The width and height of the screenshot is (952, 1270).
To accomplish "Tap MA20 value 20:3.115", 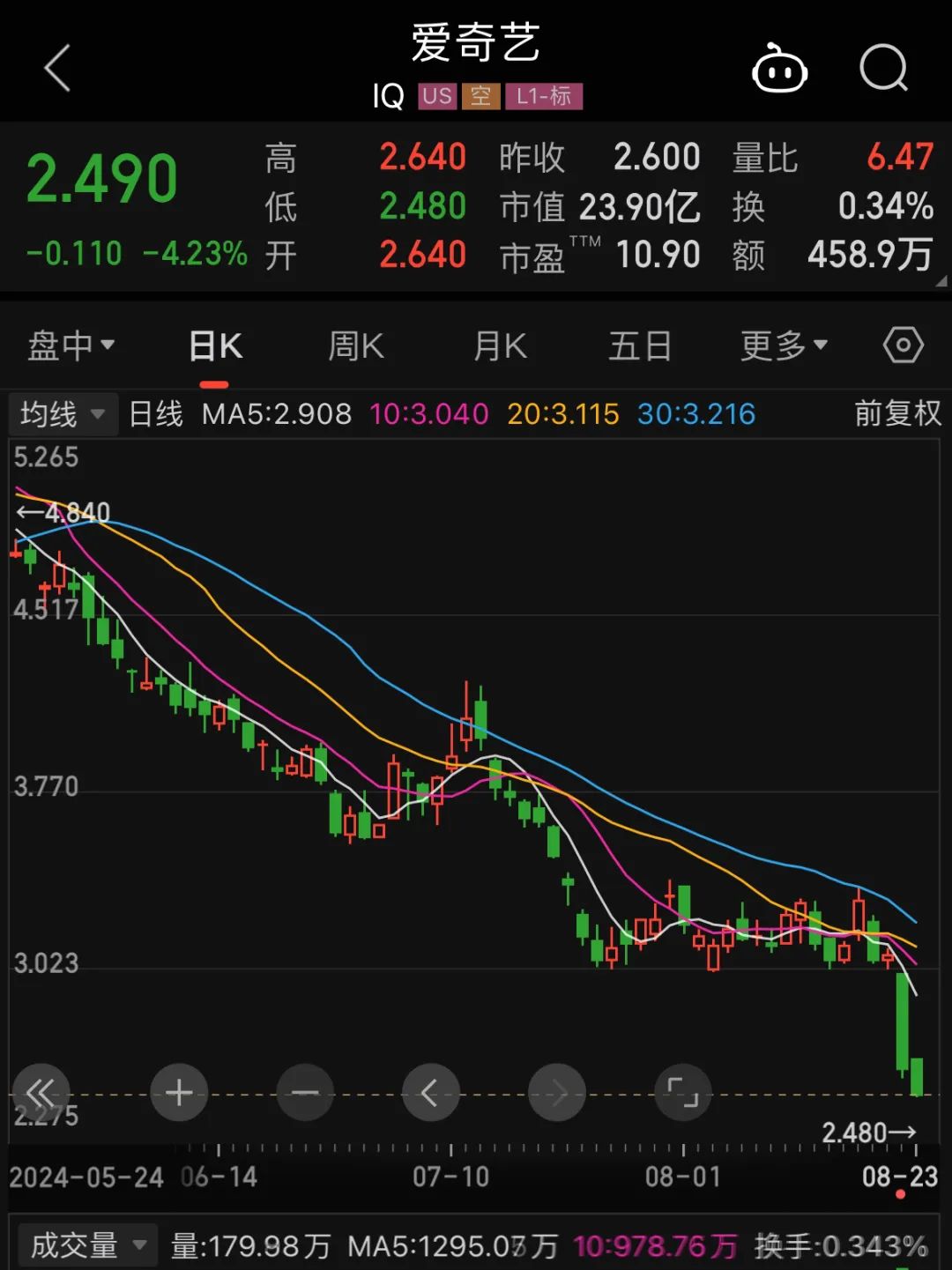I will [x=563, y=413].
